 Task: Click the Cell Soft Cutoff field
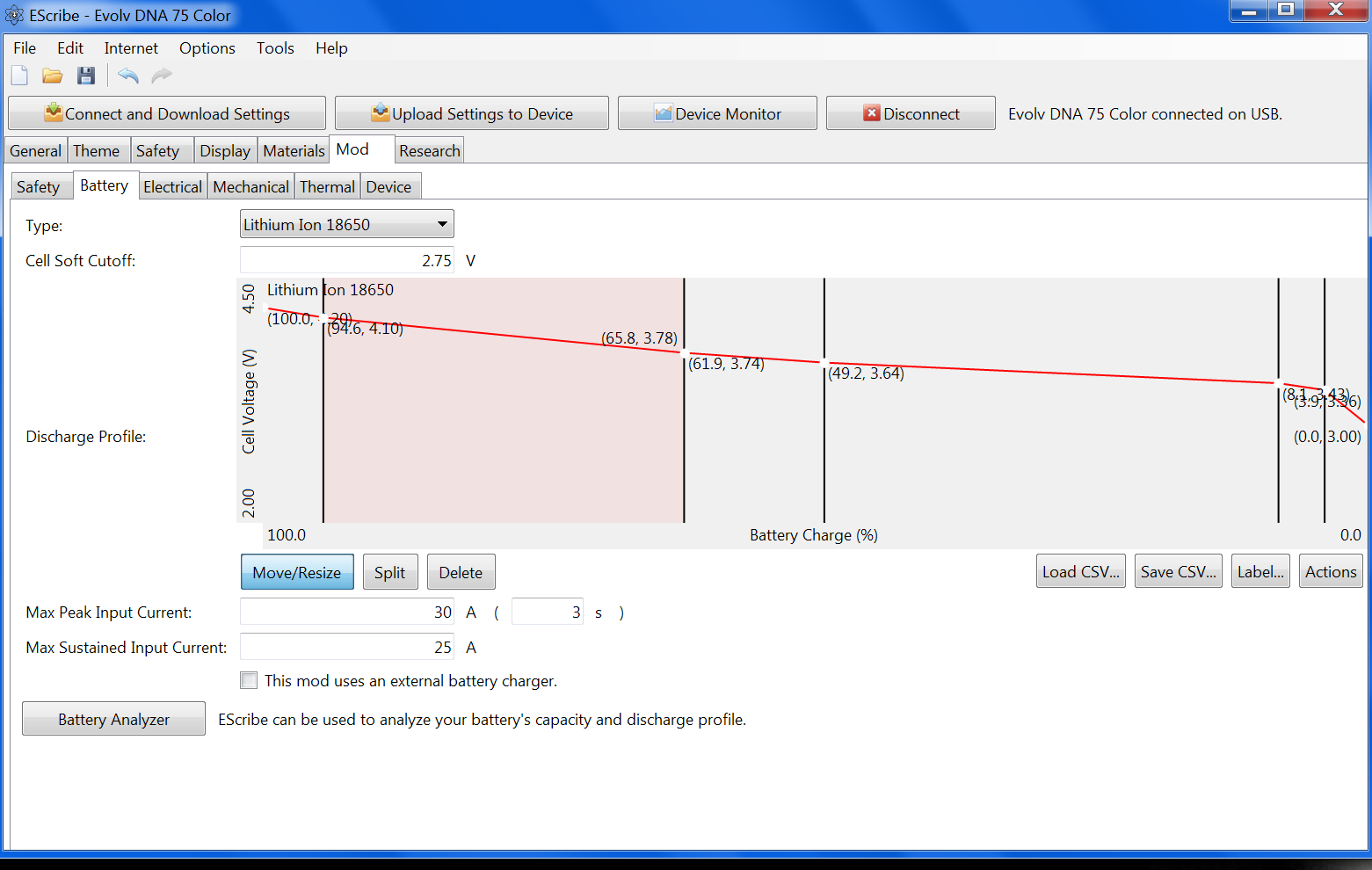pyautogui.click(x=346, y=260)
